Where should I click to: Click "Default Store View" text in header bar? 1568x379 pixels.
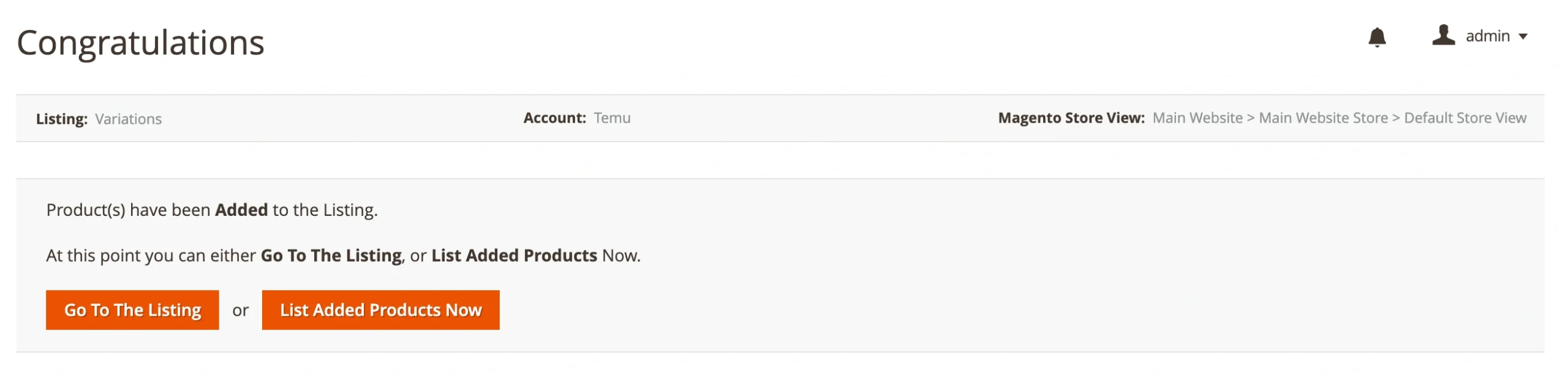[x=1464, y=118]
